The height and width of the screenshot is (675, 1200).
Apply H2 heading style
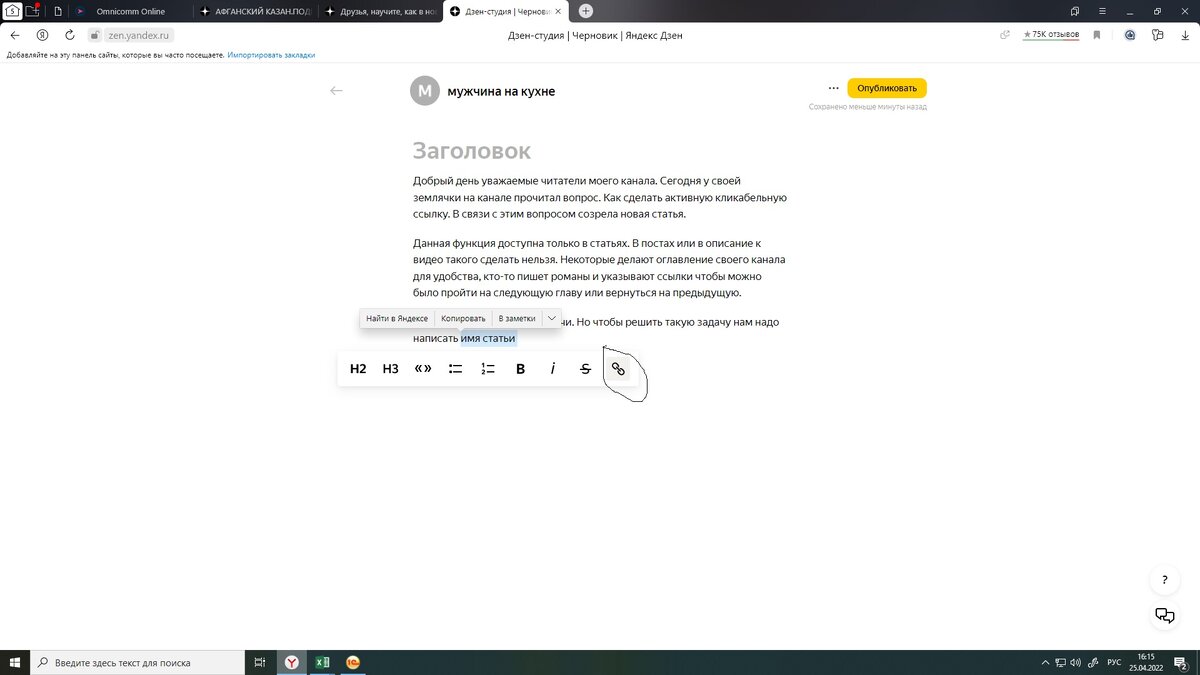pos(357,368)
